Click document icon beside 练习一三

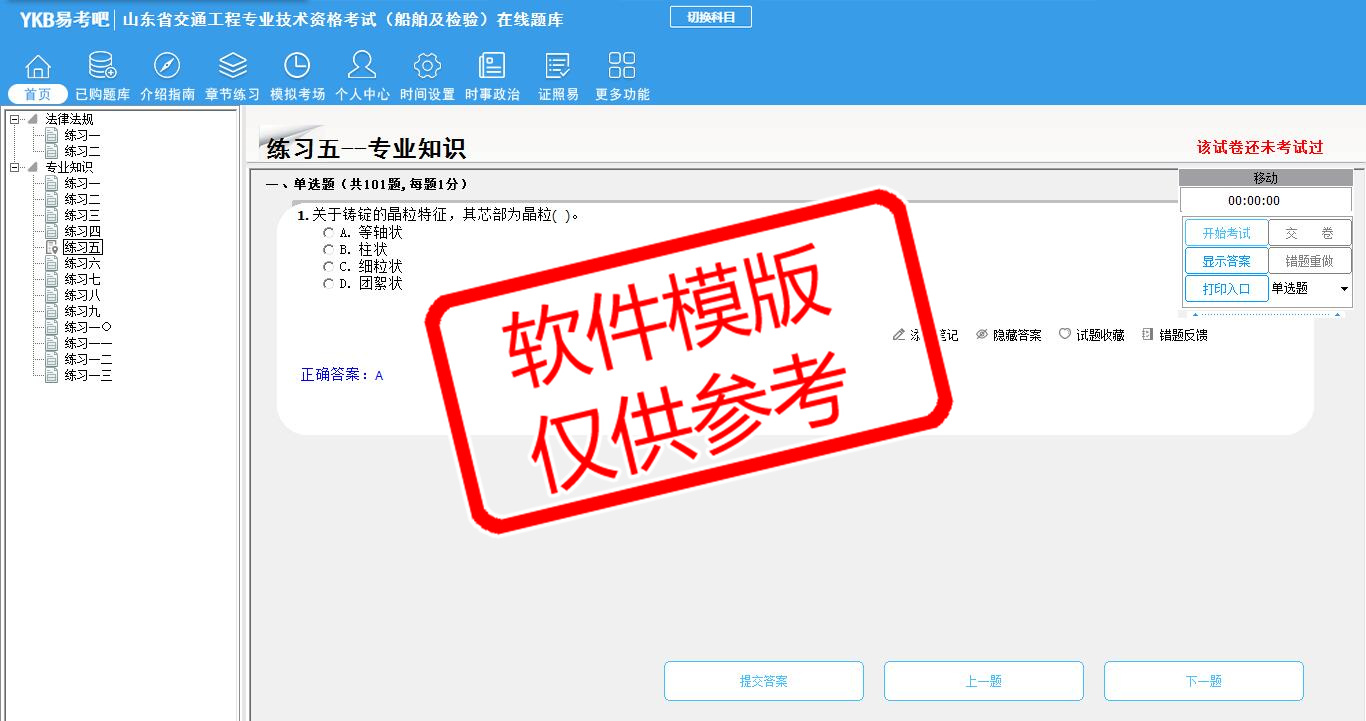tap(51, 375)
